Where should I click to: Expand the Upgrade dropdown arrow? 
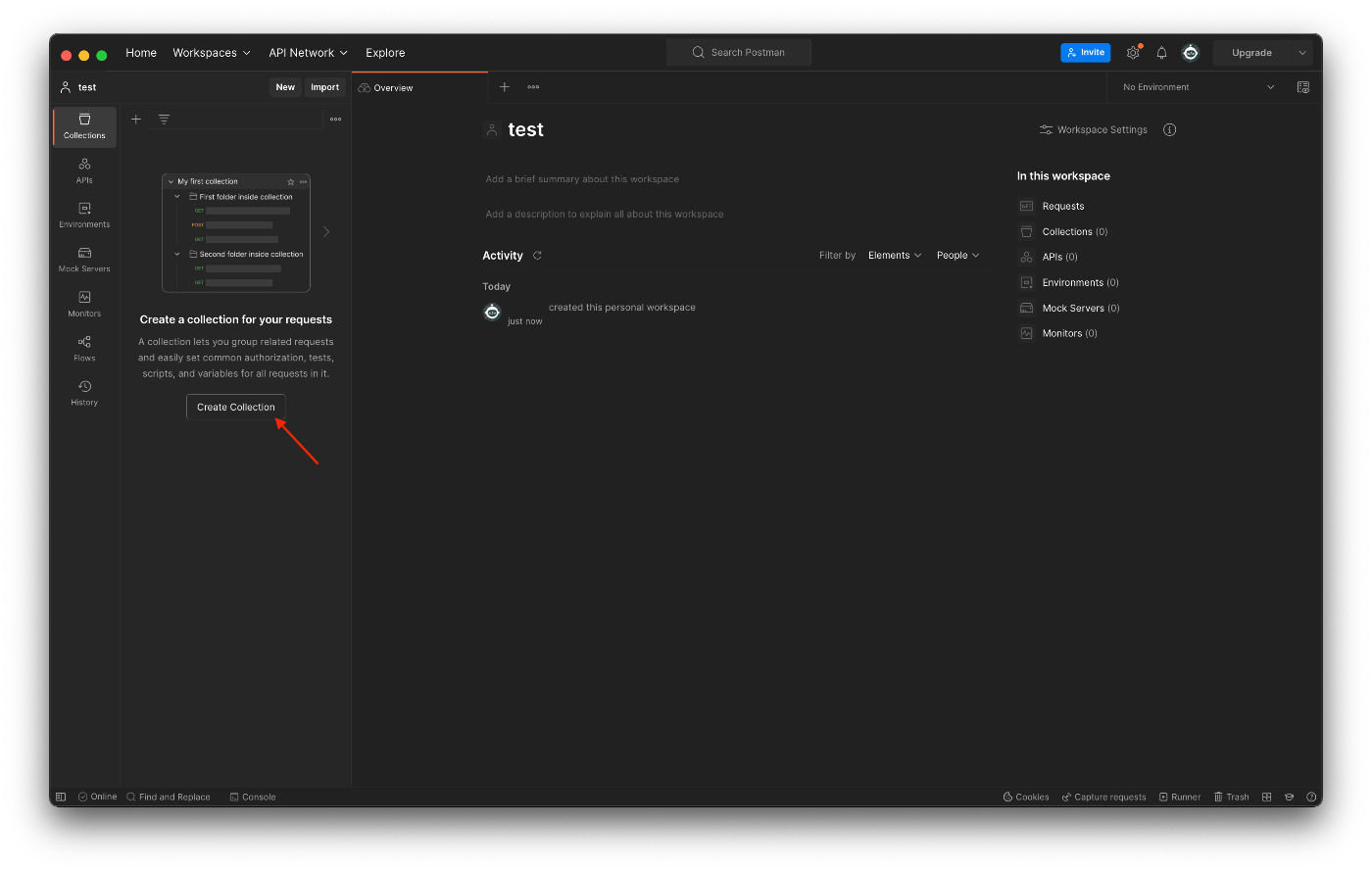pos(1302,53)
